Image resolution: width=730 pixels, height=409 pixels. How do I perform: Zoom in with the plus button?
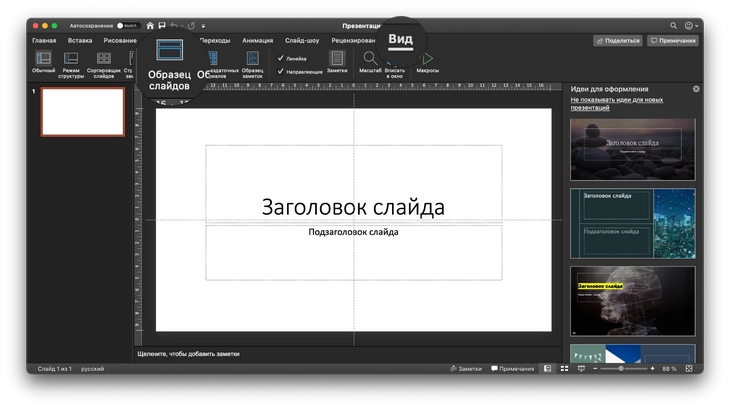coord(652,369)
